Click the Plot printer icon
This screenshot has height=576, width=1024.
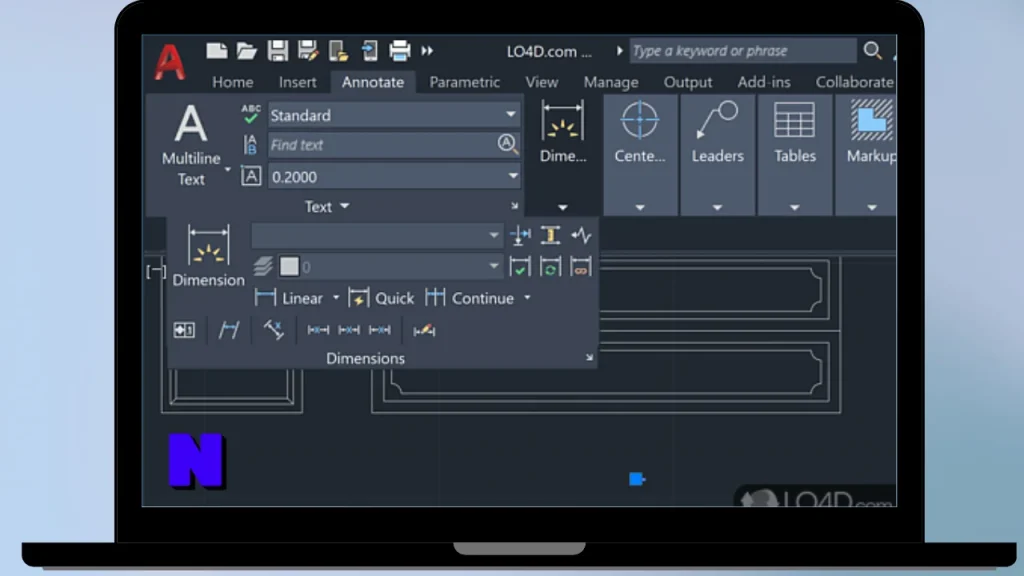[x=400, y=51]
